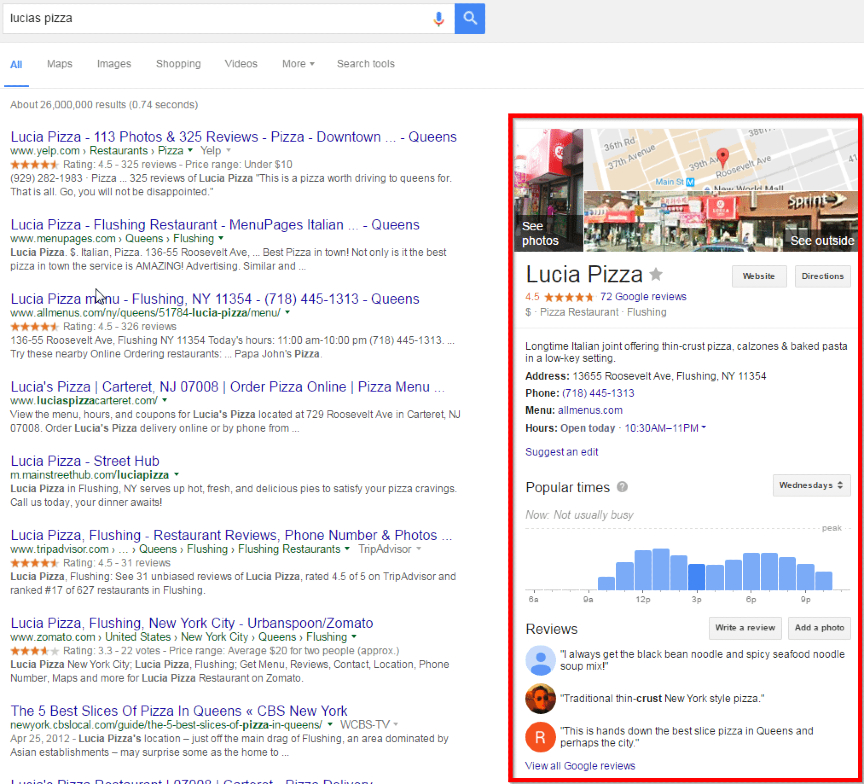864x784 pixels.
Task: Open the Wednesdays day selector
Action: point(811,485)
